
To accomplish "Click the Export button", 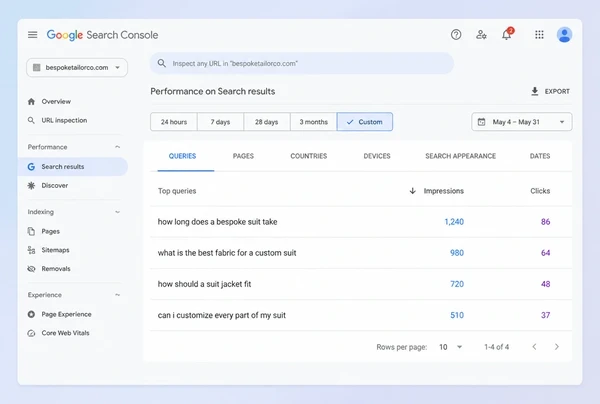I will click(x=551, y=91).
